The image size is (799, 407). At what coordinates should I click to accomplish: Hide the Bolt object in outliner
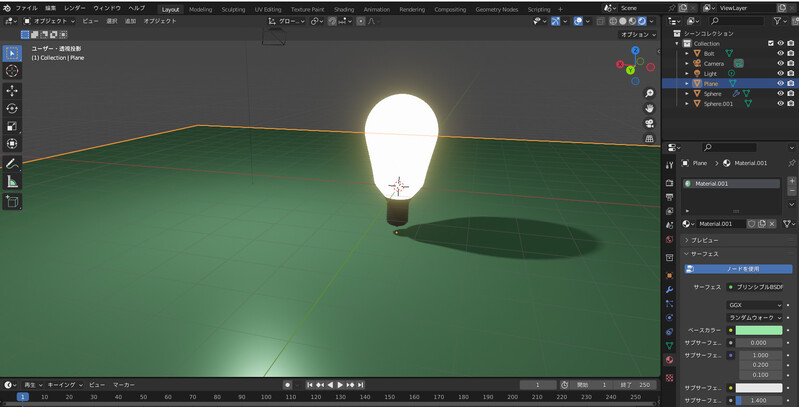pyautogui.click(x=780, y=53)
